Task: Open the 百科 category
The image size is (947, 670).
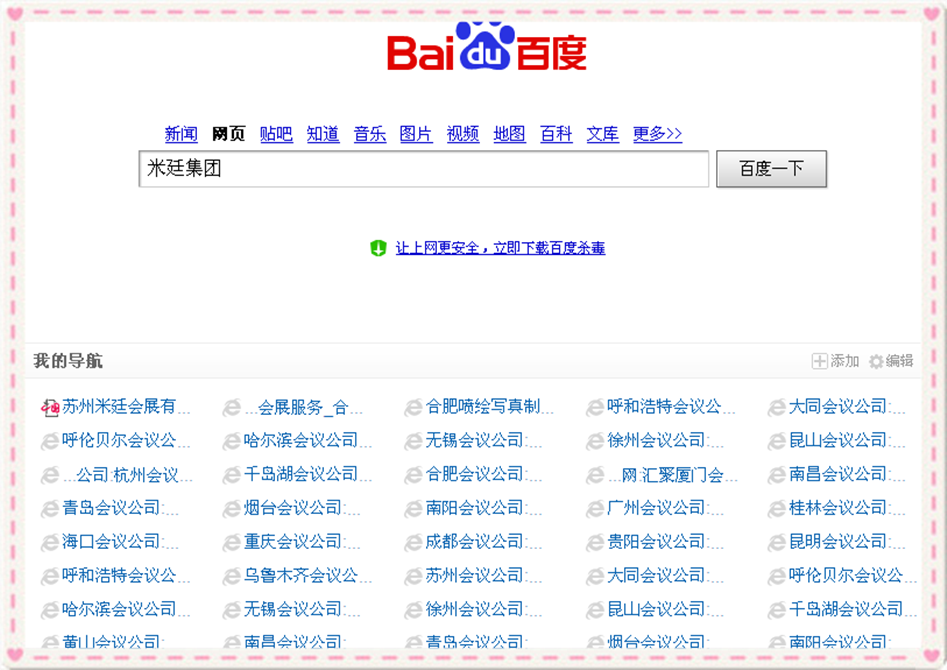Action: point(556,134)
